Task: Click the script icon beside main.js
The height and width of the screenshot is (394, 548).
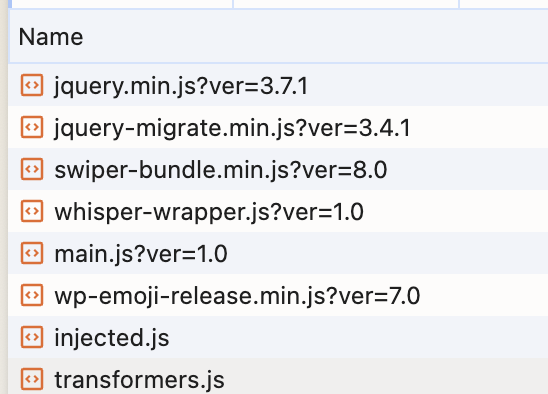Action: pyautogui.click(x=32, y=253)
